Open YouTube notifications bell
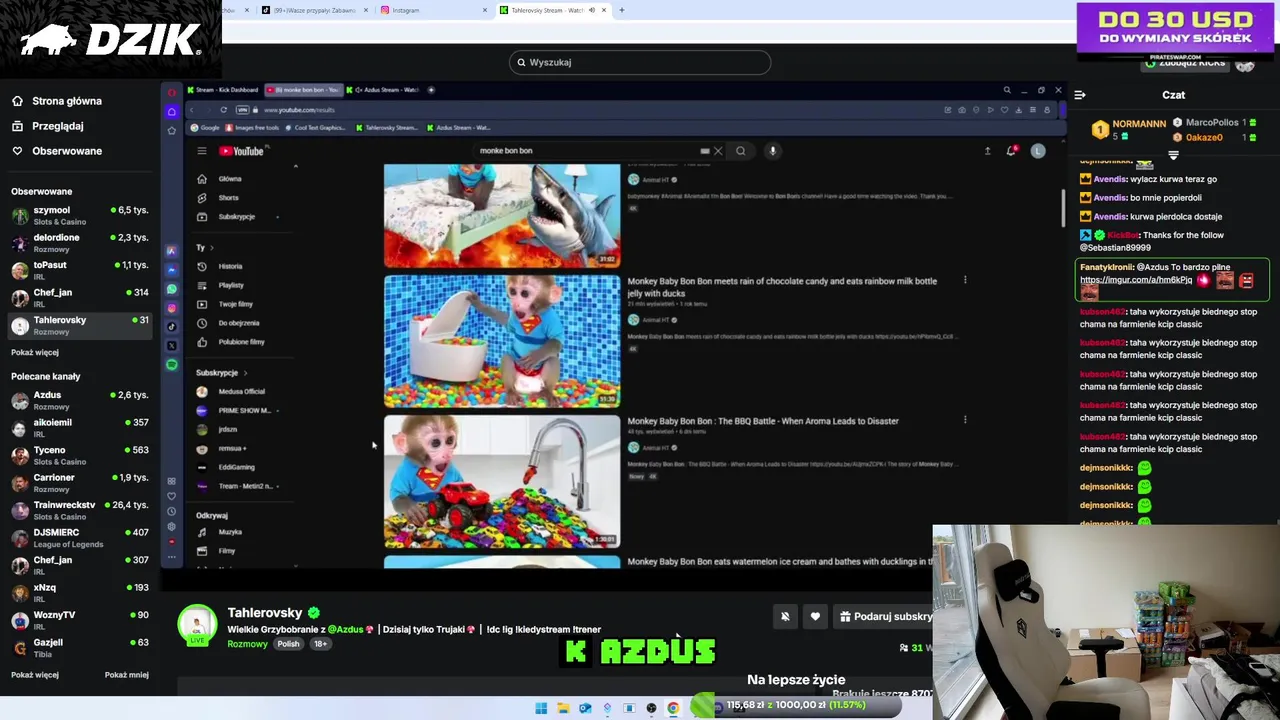1280x720 pixels. tap(1012, 151)
